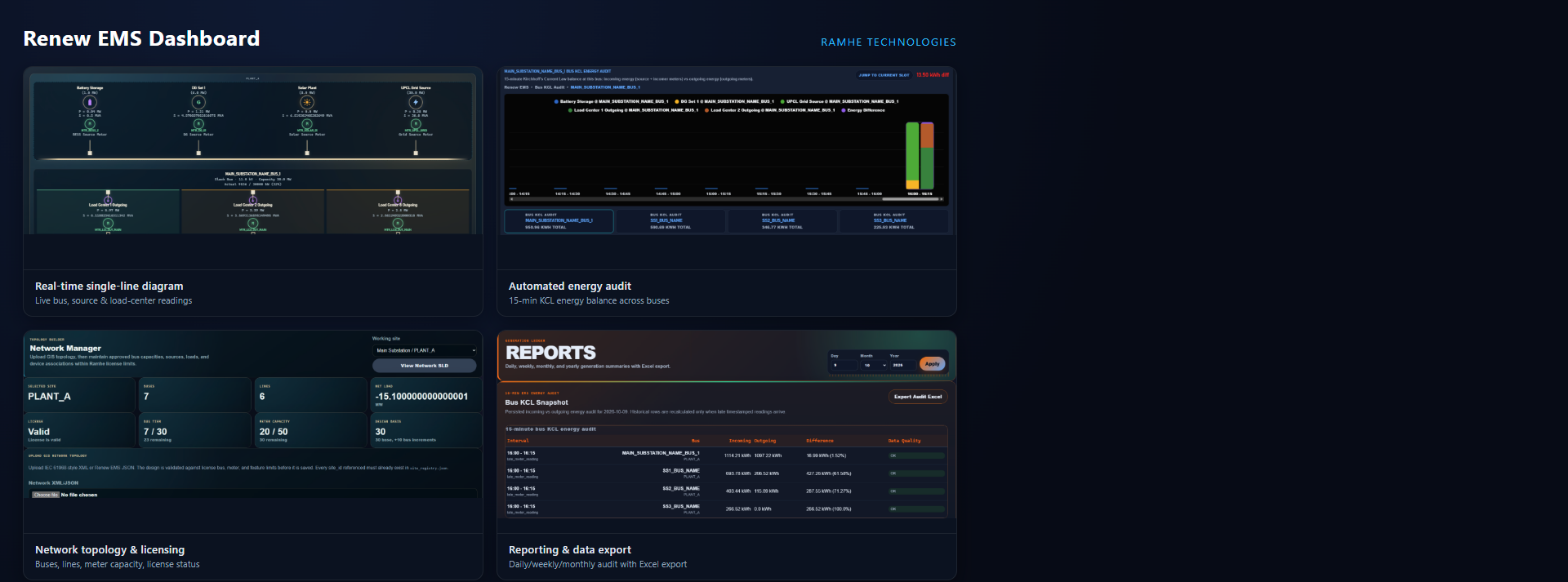Open the Working site dropdown
This screenshot has width=1568, height=582.
pyautogui.click(x=424, y=350)
